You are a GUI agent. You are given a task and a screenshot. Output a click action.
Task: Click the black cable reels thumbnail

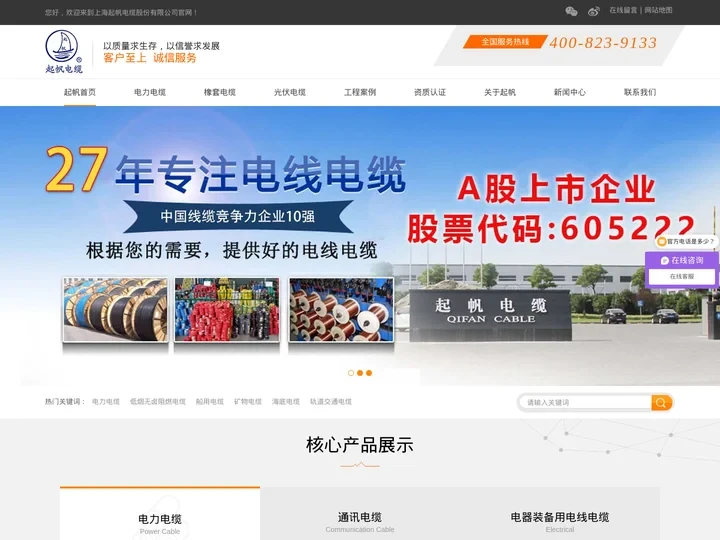(x=115, y=309)
